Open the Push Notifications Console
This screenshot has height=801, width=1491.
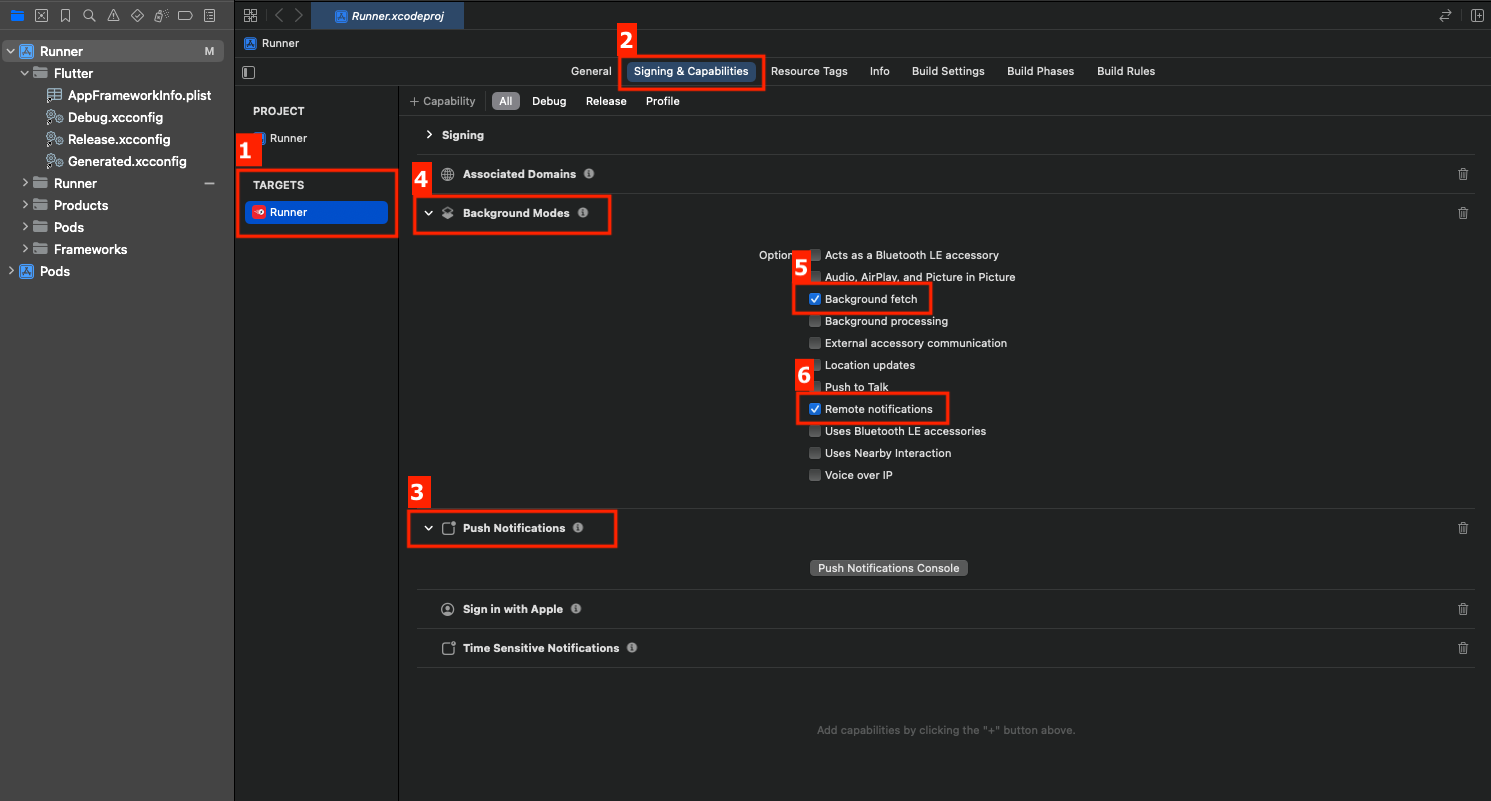pyautogui.click(x=888, y=568)
